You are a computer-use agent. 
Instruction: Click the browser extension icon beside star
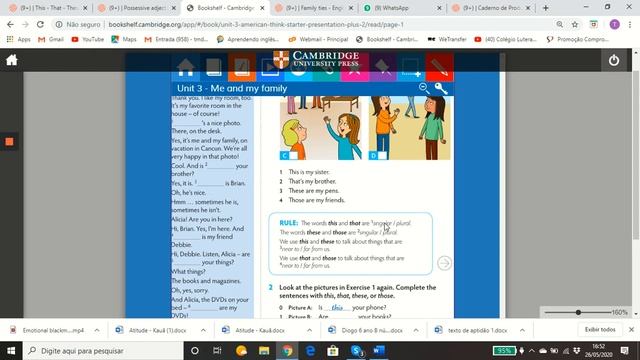(593, 24)
